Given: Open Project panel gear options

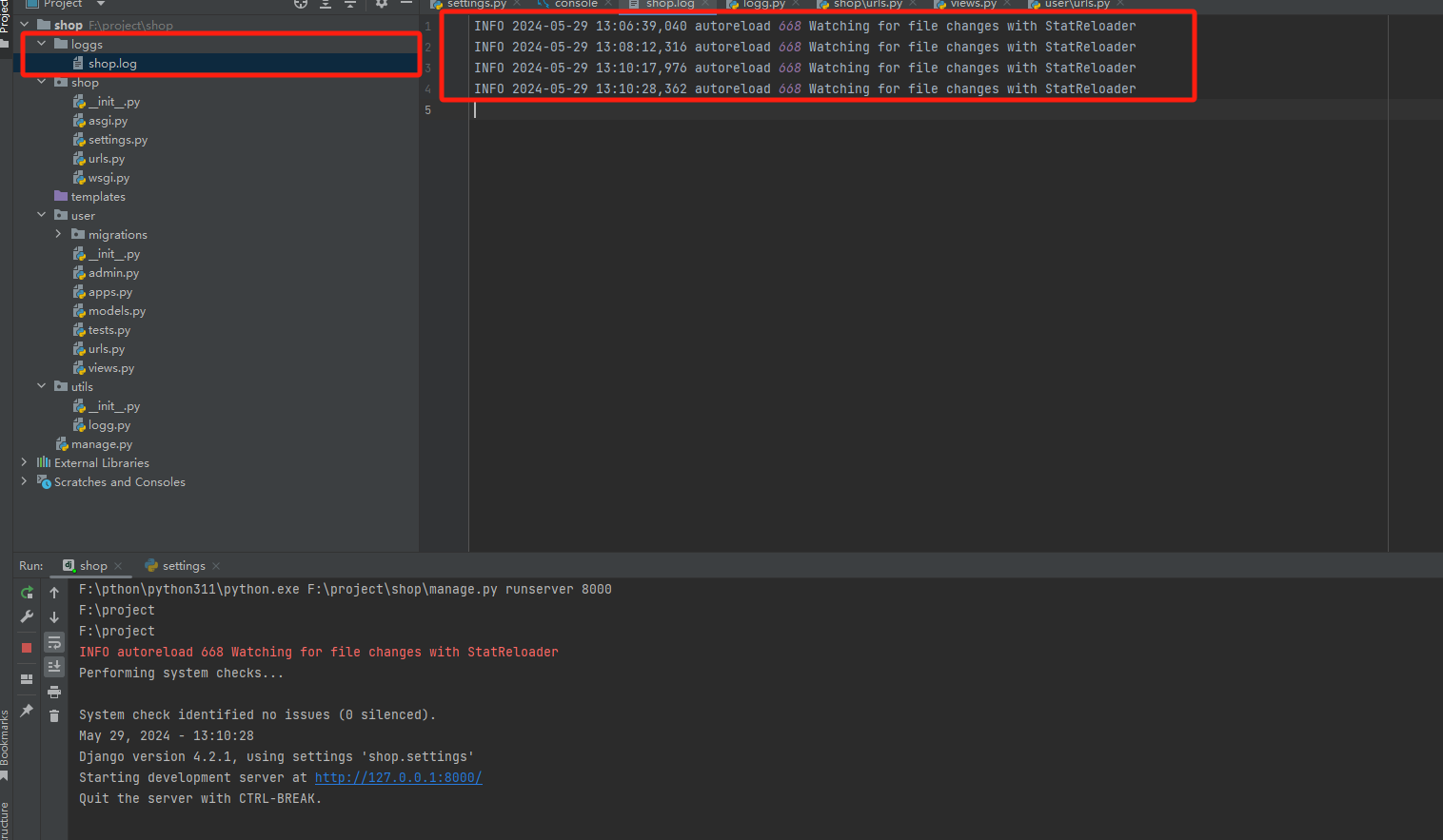Looking at the screenshot, I should click(382, 4).
